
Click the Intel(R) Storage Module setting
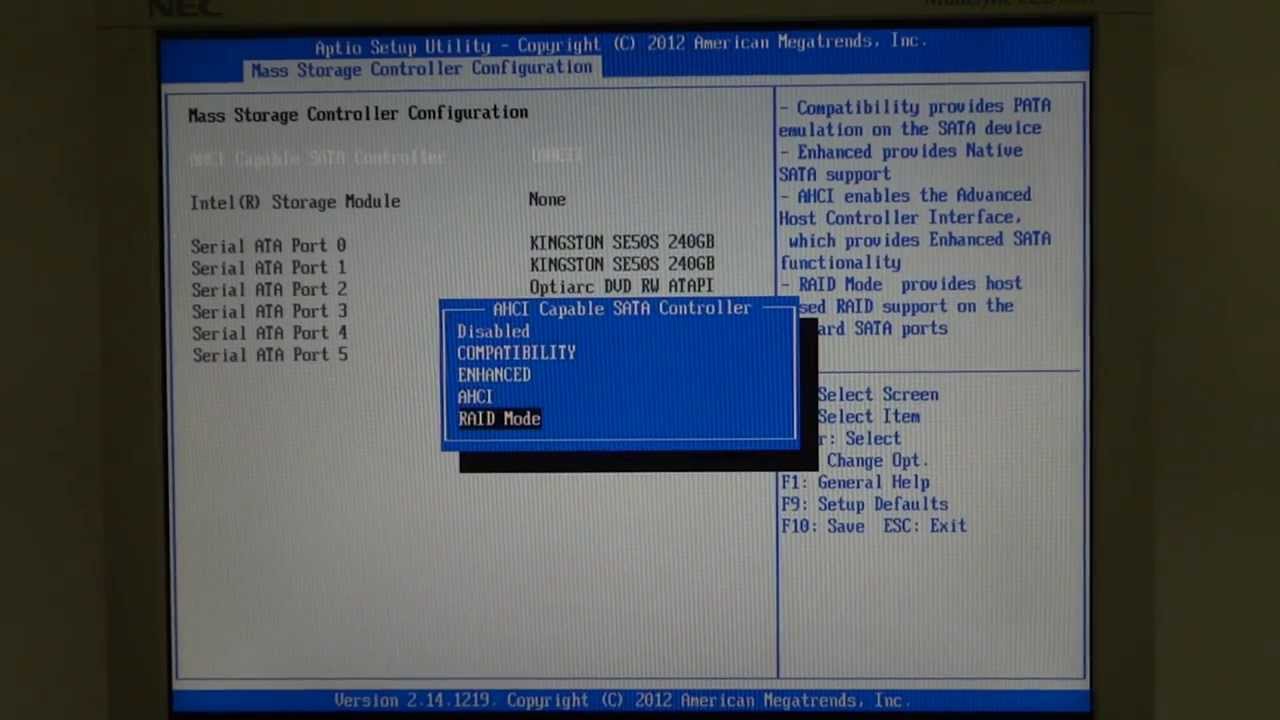(295, 201)
